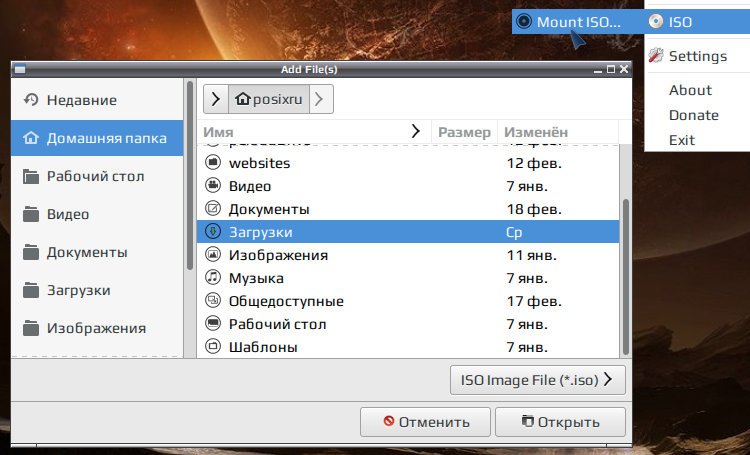This screenshot has width=750, height=455.
Task: Click the Общедоступные share icon in file list
Action: pos(213,300)
